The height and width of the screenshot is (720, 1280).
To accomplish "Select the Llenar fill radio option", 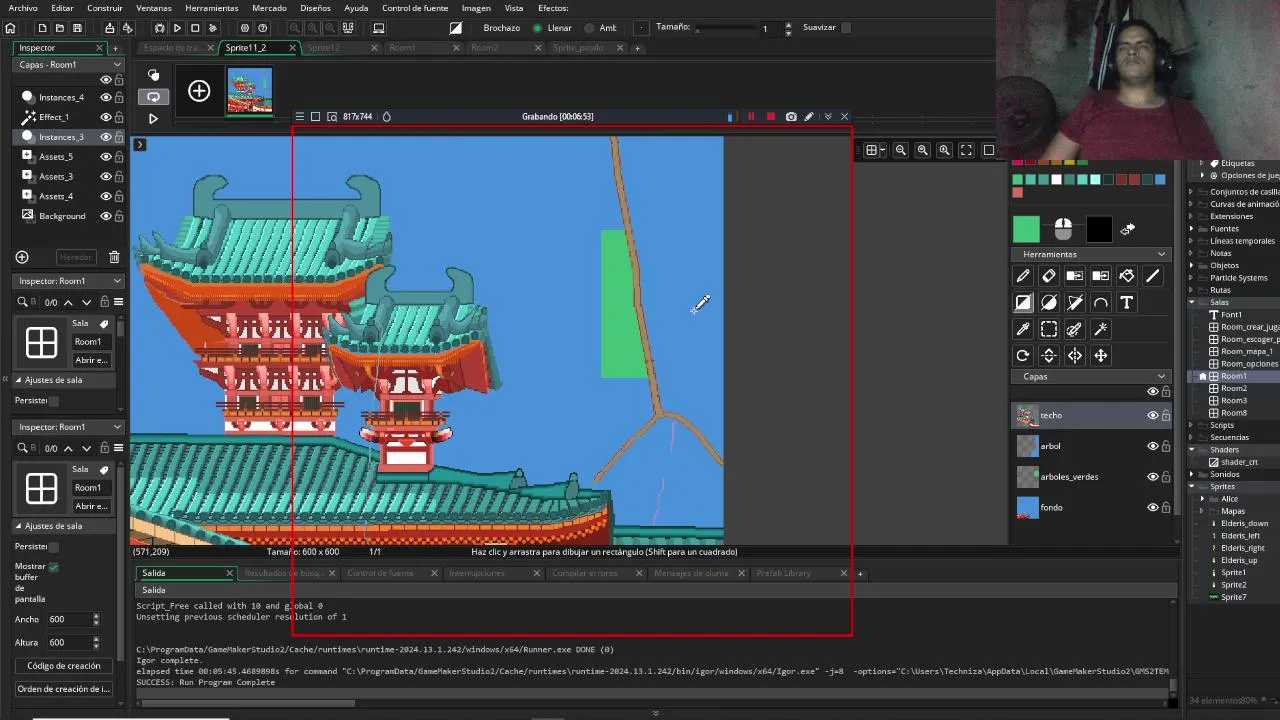I will click(x=538, y=28).
